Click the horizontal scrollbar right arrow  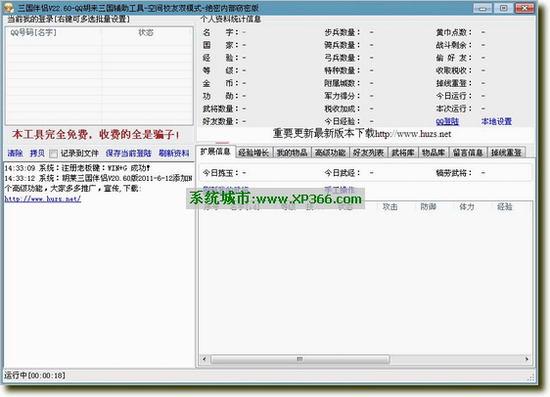pos(526,359)
